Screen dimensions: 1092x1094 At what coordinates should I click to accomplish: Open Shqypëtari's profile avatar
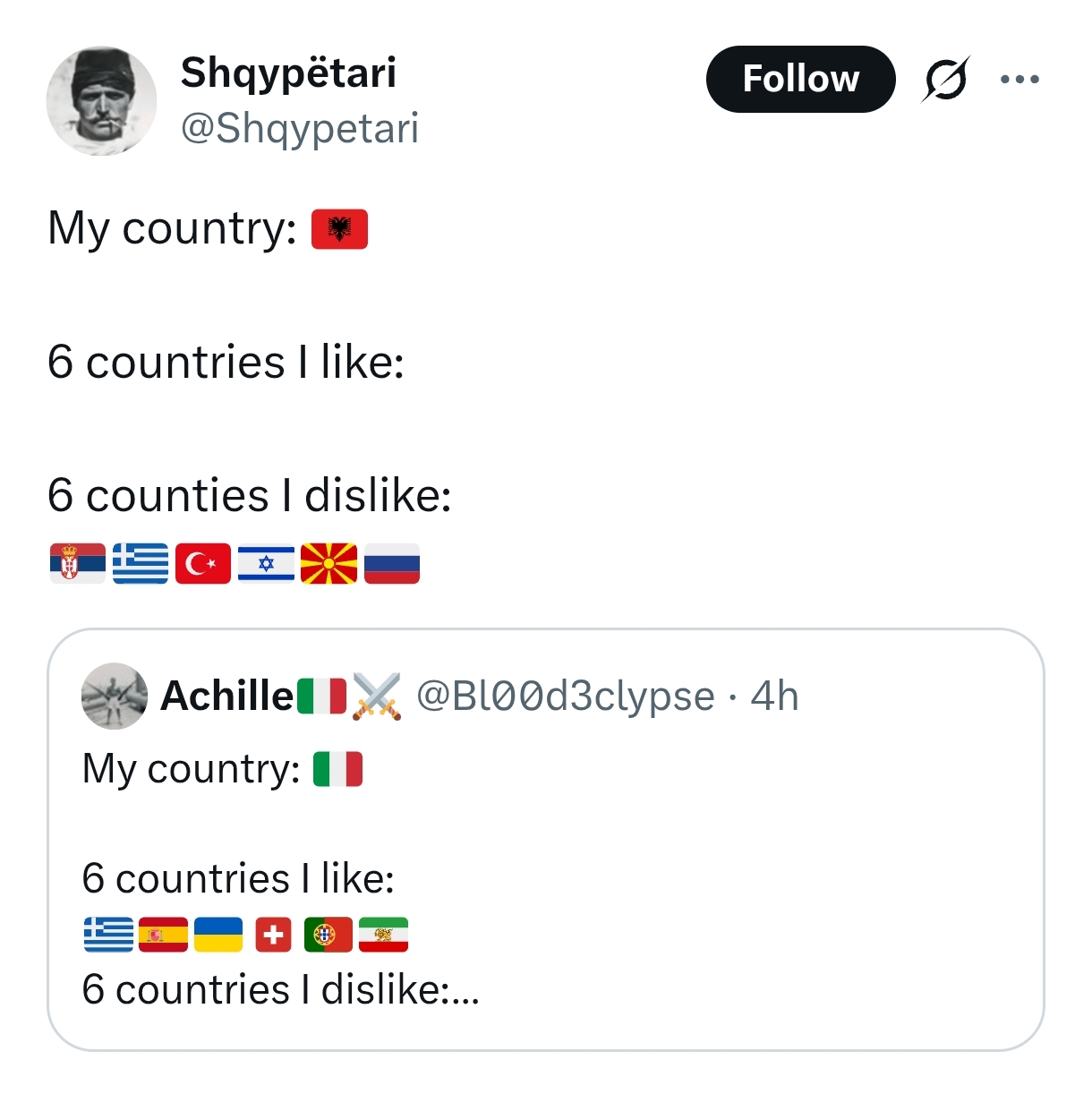101,101
